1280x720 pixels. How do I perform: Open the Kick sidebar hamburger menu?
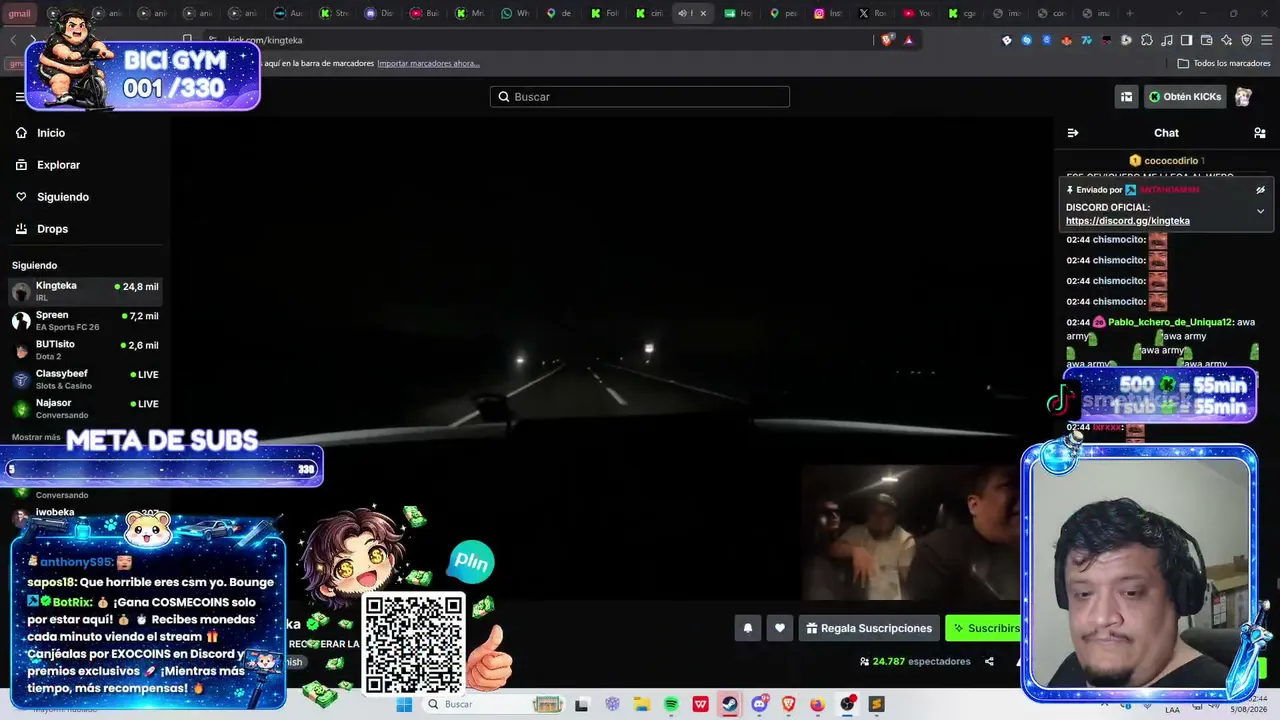coord(20,97)
